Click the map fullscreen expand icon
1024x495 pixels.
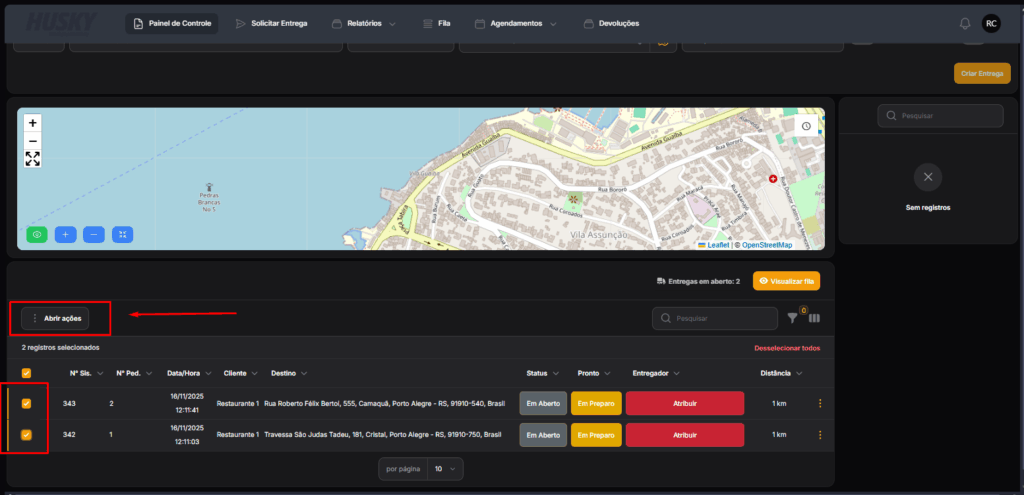coord(33,159)
